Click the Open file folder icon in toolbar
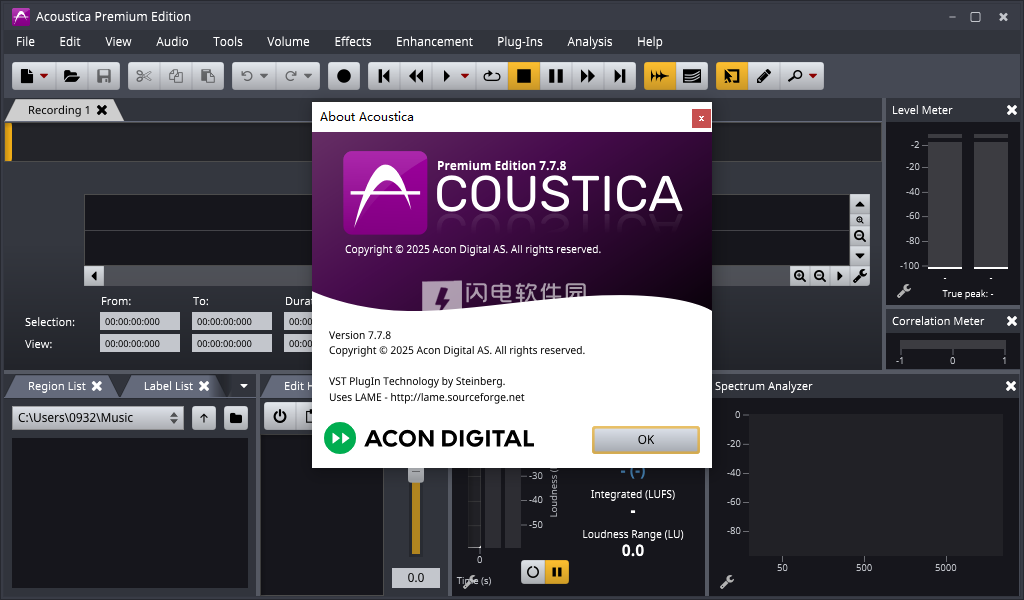This screenshot has width=1024, height=600. pyautogui.click(x=72, y=76)
